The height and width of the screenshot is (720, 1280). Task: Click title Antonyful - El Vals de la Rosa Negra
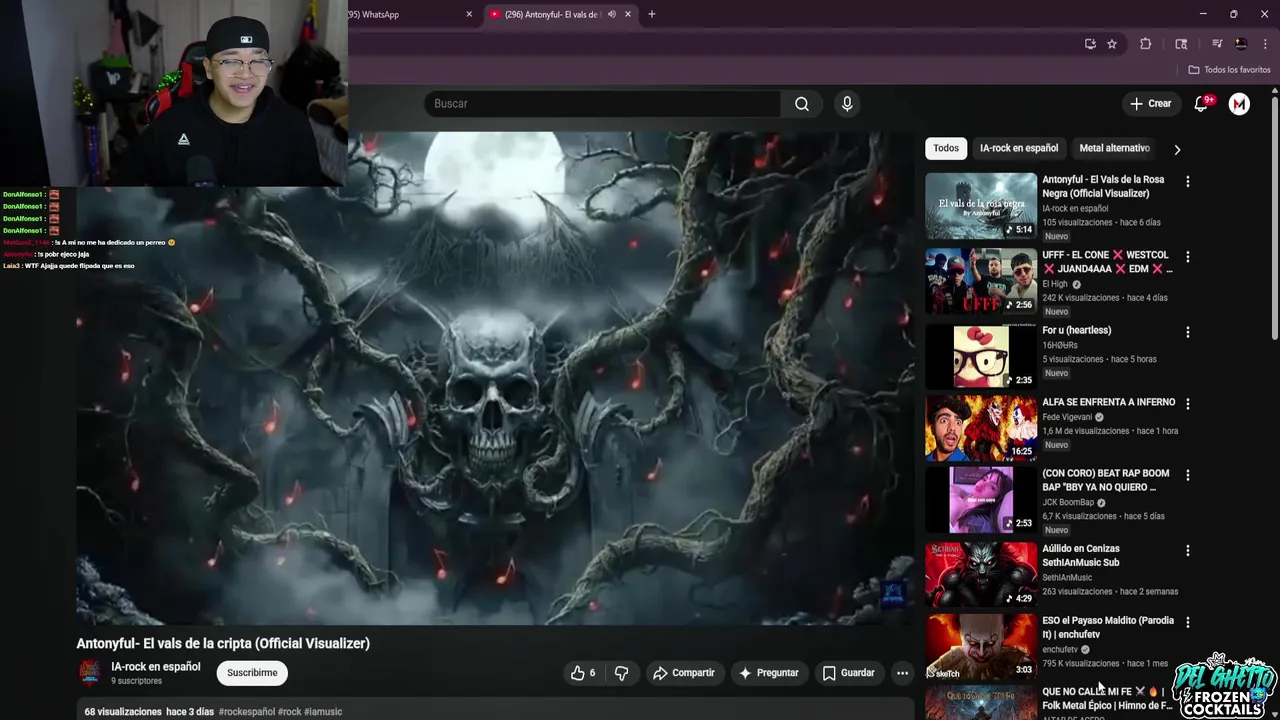tap(1103, 187)
